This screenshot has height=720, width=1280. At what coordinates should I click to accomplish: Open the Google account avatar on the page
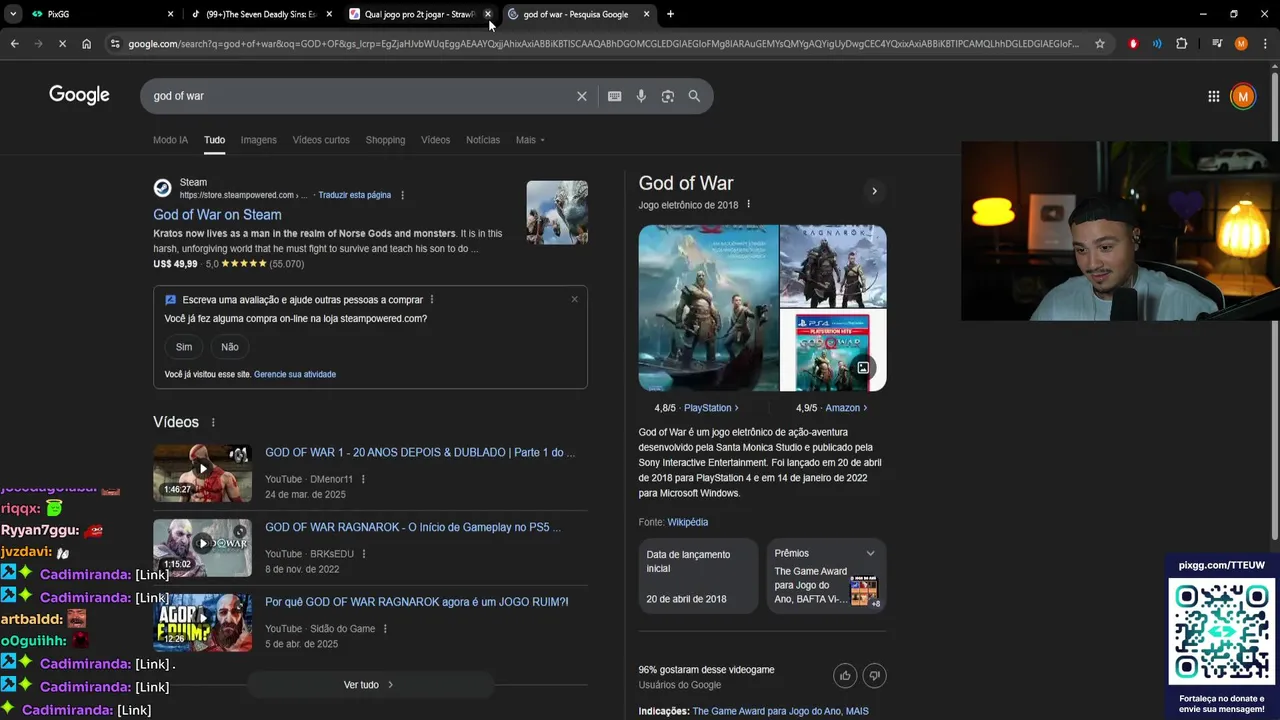coord(1243,96)
